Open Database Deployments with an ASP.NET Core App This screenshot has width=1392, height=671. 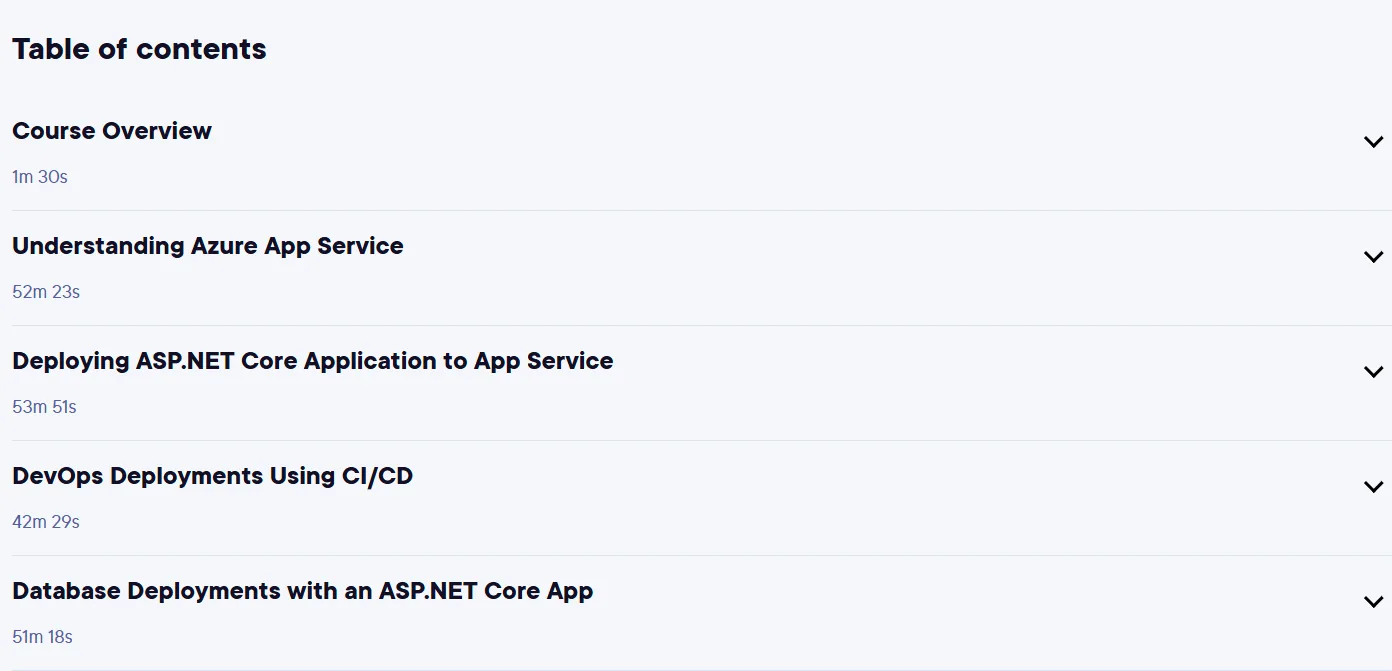[302, 591]
